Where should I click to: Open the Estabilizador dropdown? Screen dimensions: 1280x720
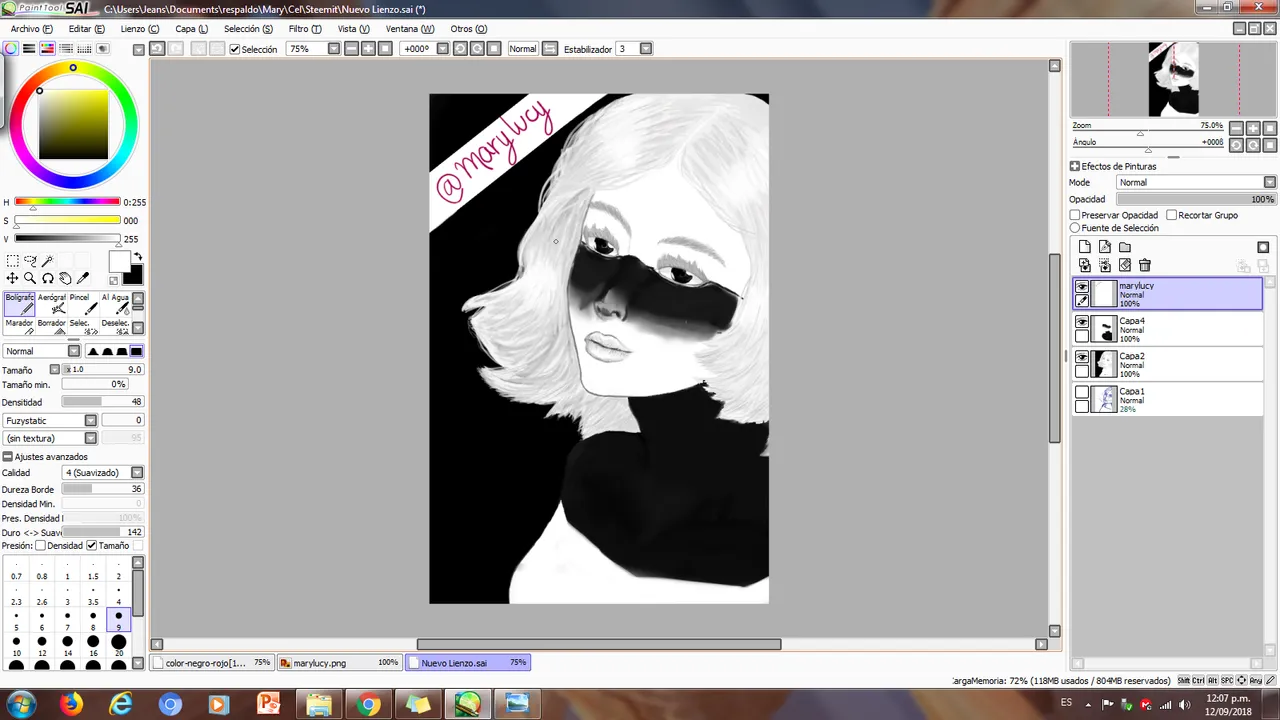(x=646, y=48)
